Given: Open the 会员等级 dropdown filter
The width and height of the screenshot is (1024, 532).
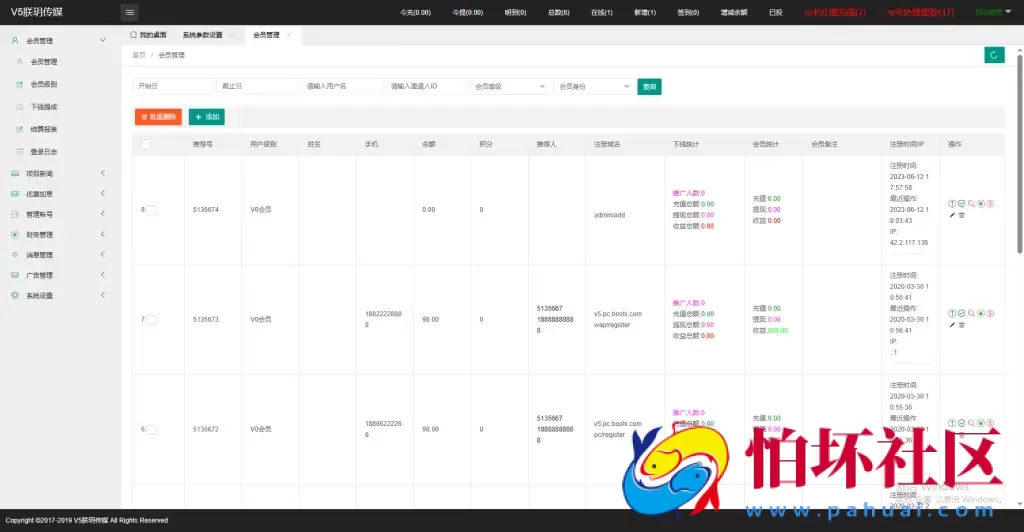Looking at the screenshot, I should pyautogui.click(x=510, y=87).
